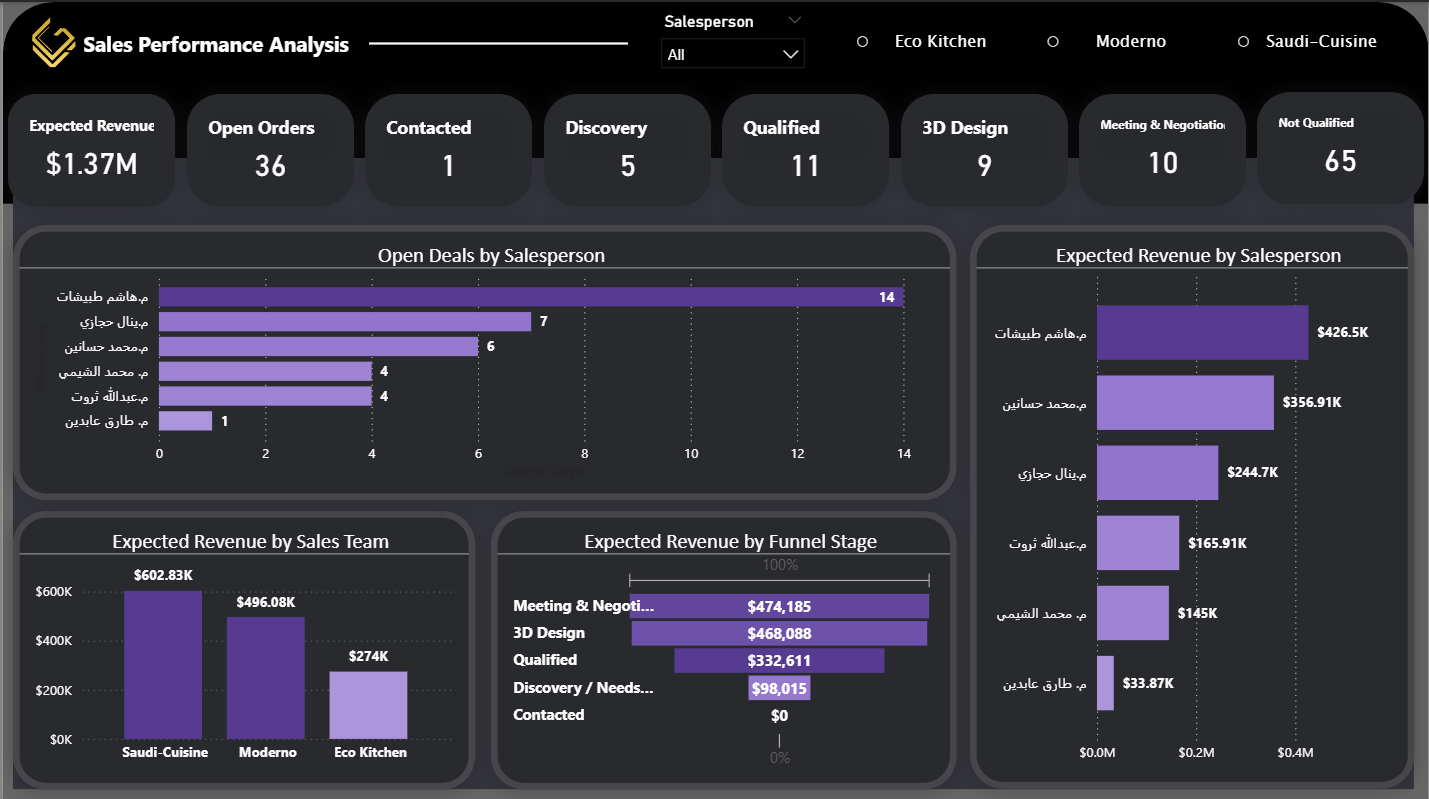The image size is (1429, 799).
Task: Select the Saudi-Cuisine radio button
Action: (x=1243, y=41)
